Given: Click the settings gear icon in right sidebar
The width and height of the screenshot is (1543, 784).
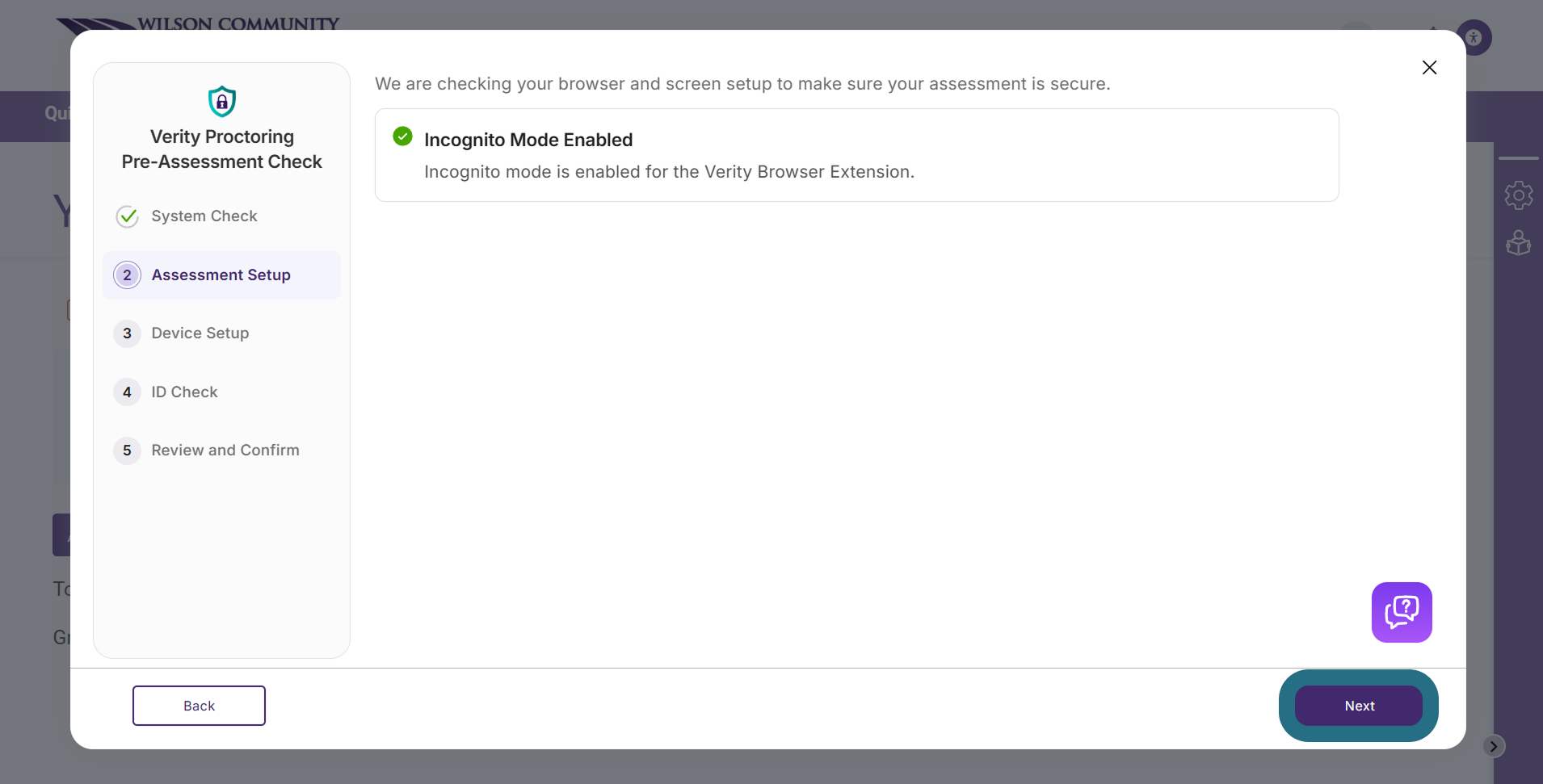Looking at the screenshot, I should (x=1519, y=195).
